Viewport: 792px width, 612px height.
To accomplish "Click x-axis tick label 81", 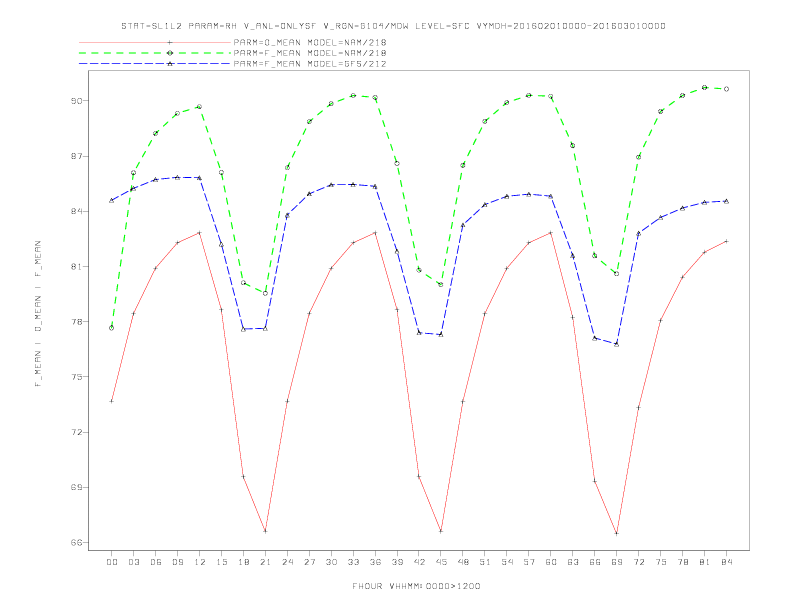I will (x=705, y=562).
